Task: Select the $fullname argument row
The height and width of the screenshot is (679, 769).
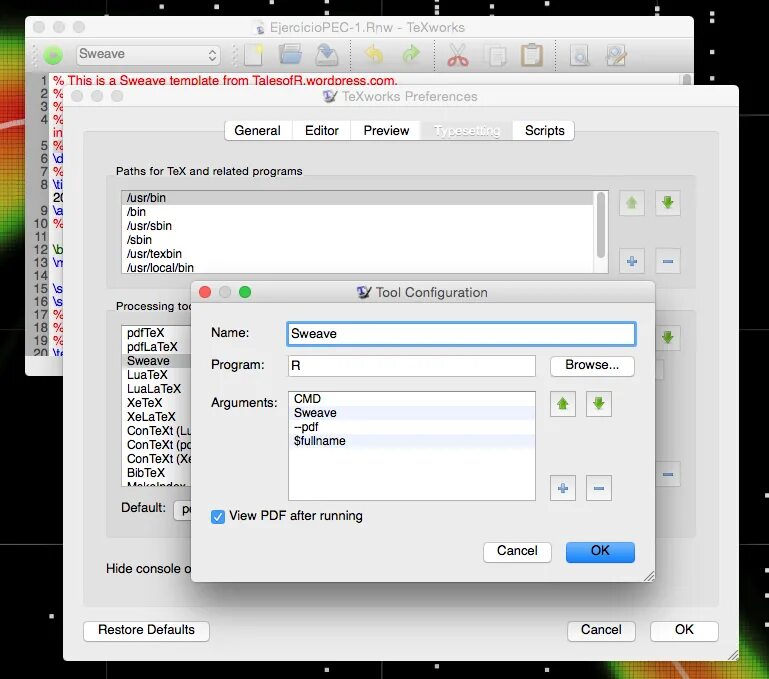Action: point(412,441)
